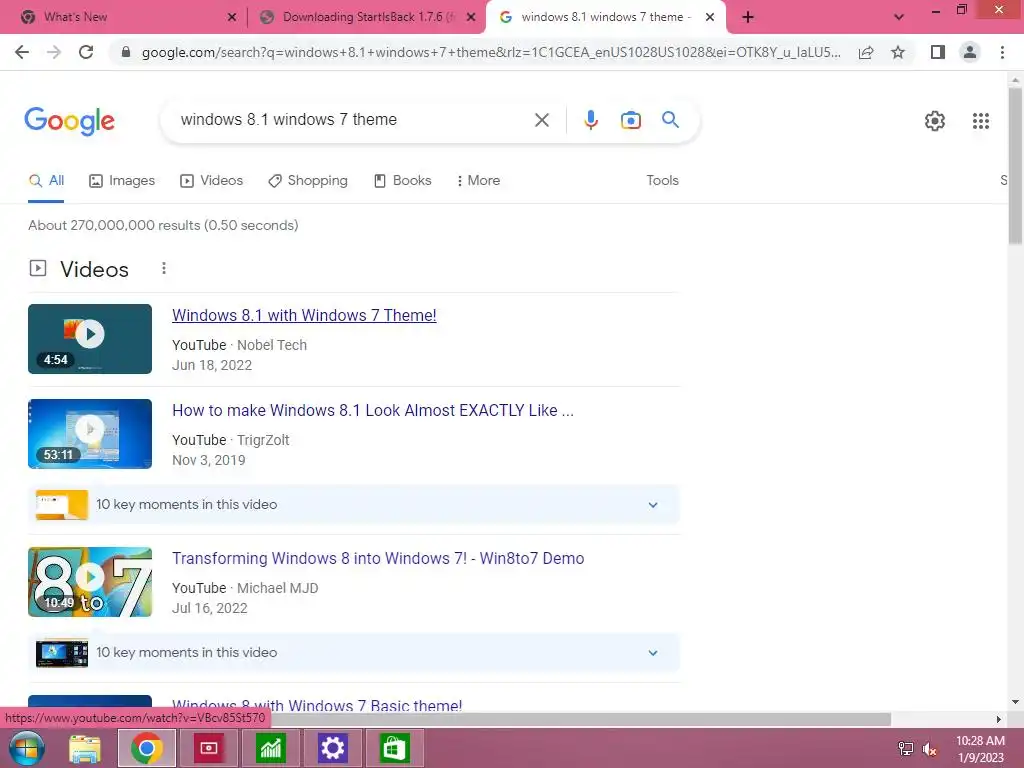The image size is (1024, 768).
Task: Open the tab search dropdown
Action: (x=899, y=17)
